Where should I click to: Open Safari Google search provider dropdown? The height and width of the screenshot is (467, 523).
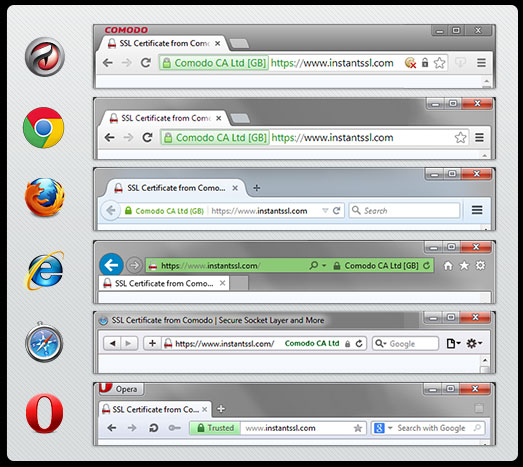pyautogui.click(x=381, y=344)
